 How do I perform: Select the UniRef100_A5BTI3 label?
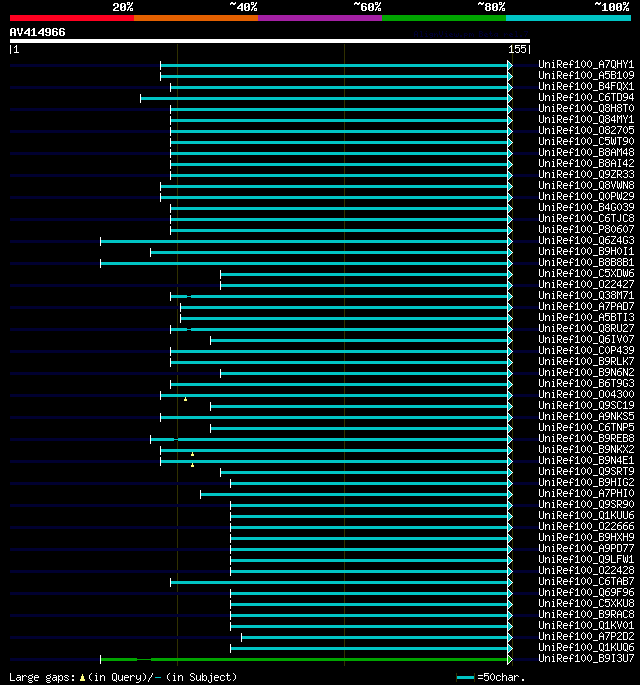586,317
